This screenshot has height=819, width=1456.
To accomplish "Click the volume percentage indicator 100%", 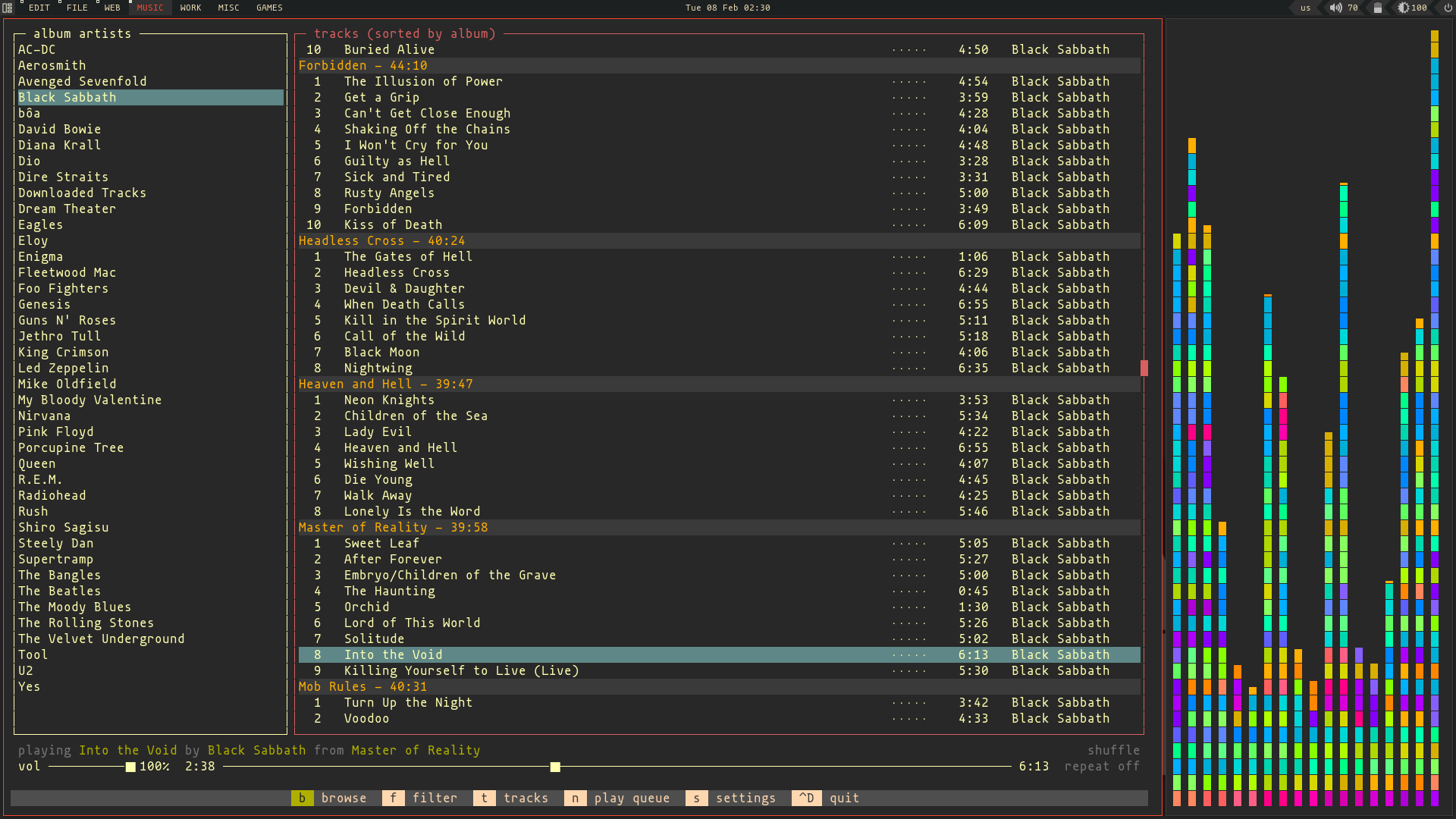I will click(154, 766).
